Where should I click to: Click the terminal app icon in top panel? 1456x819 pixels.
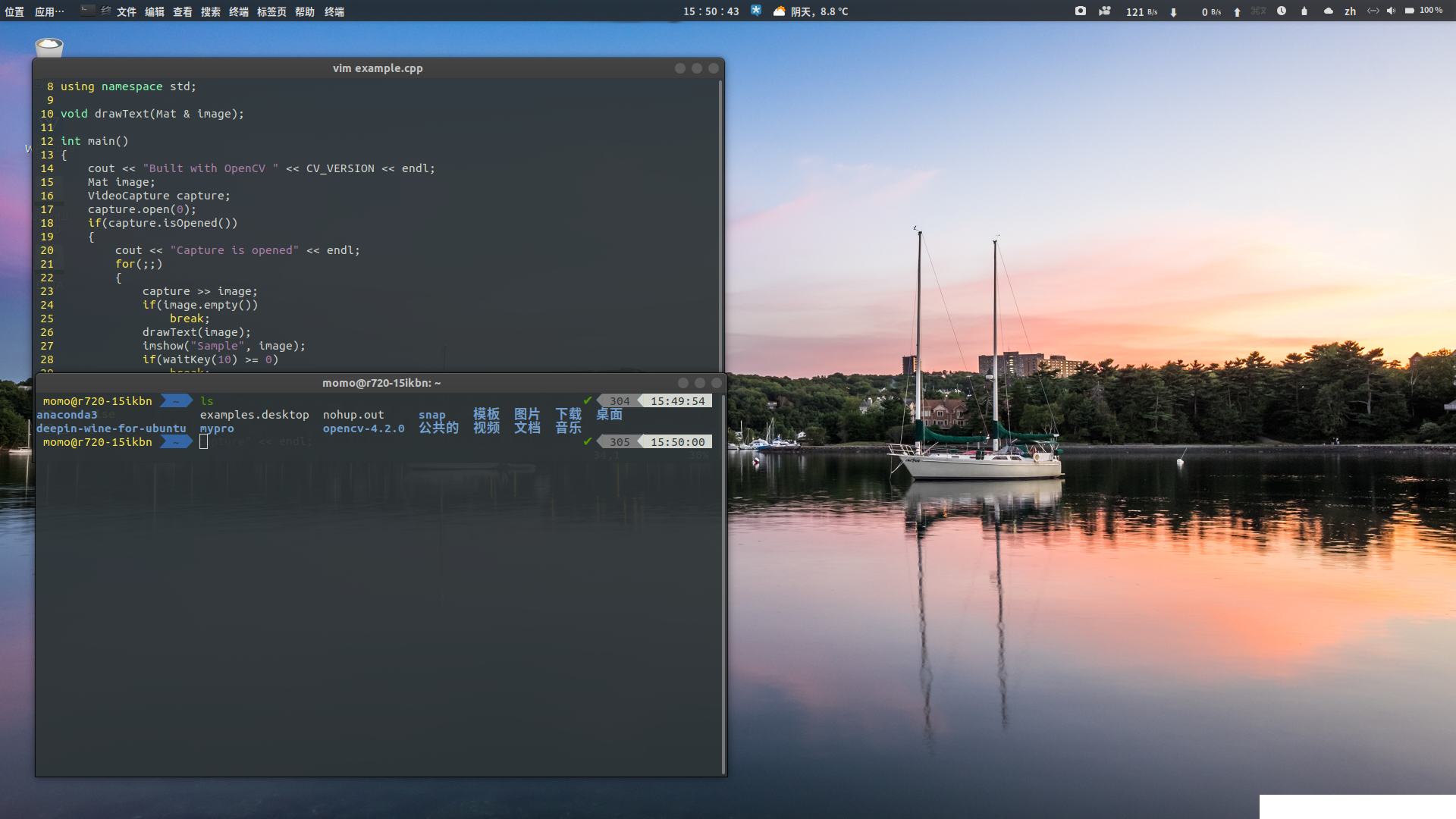tap(88, 11)
